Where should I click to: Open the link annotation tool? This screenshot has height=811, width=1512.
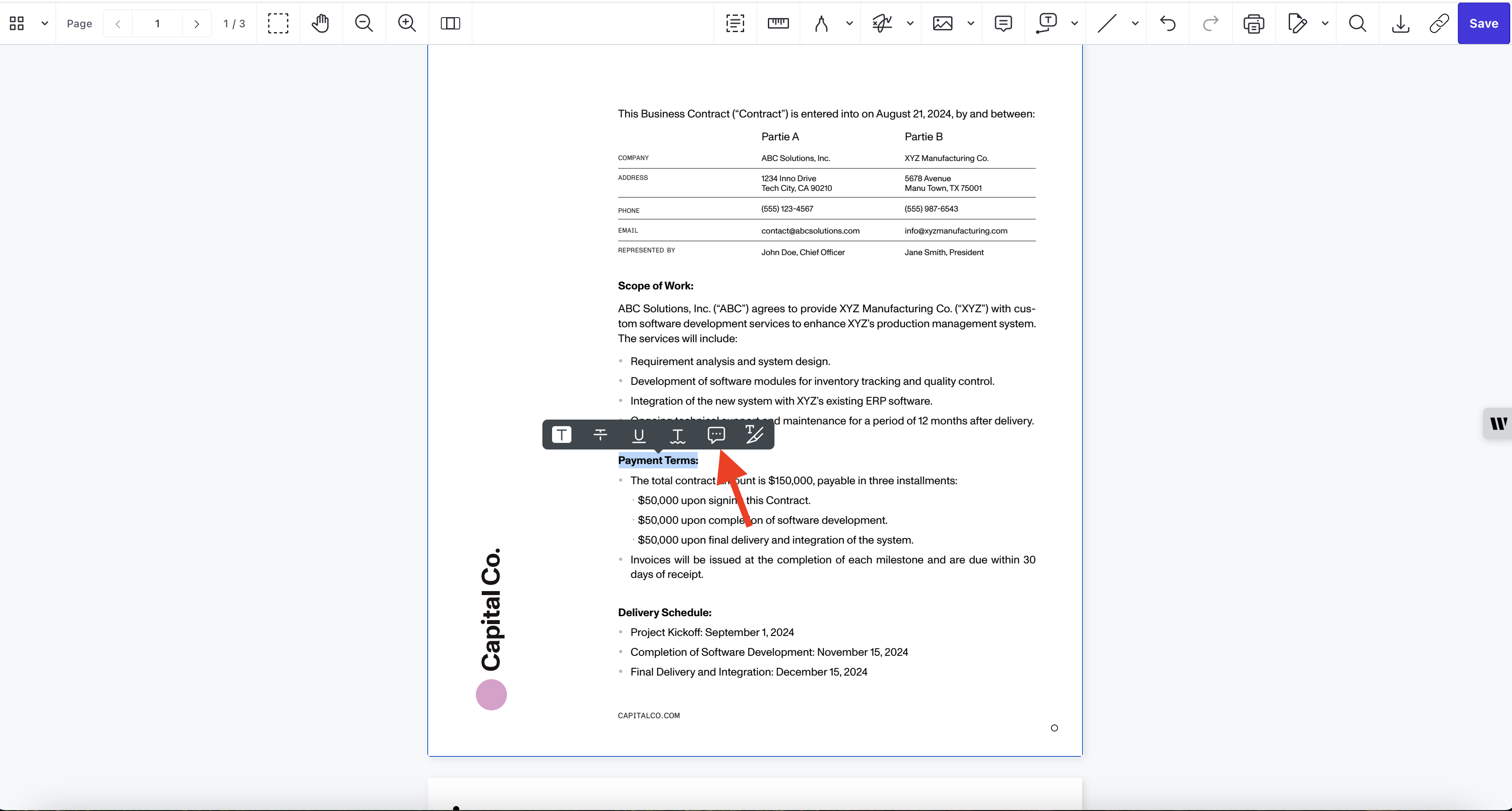pyautogui.click(x=1439, y=23)
